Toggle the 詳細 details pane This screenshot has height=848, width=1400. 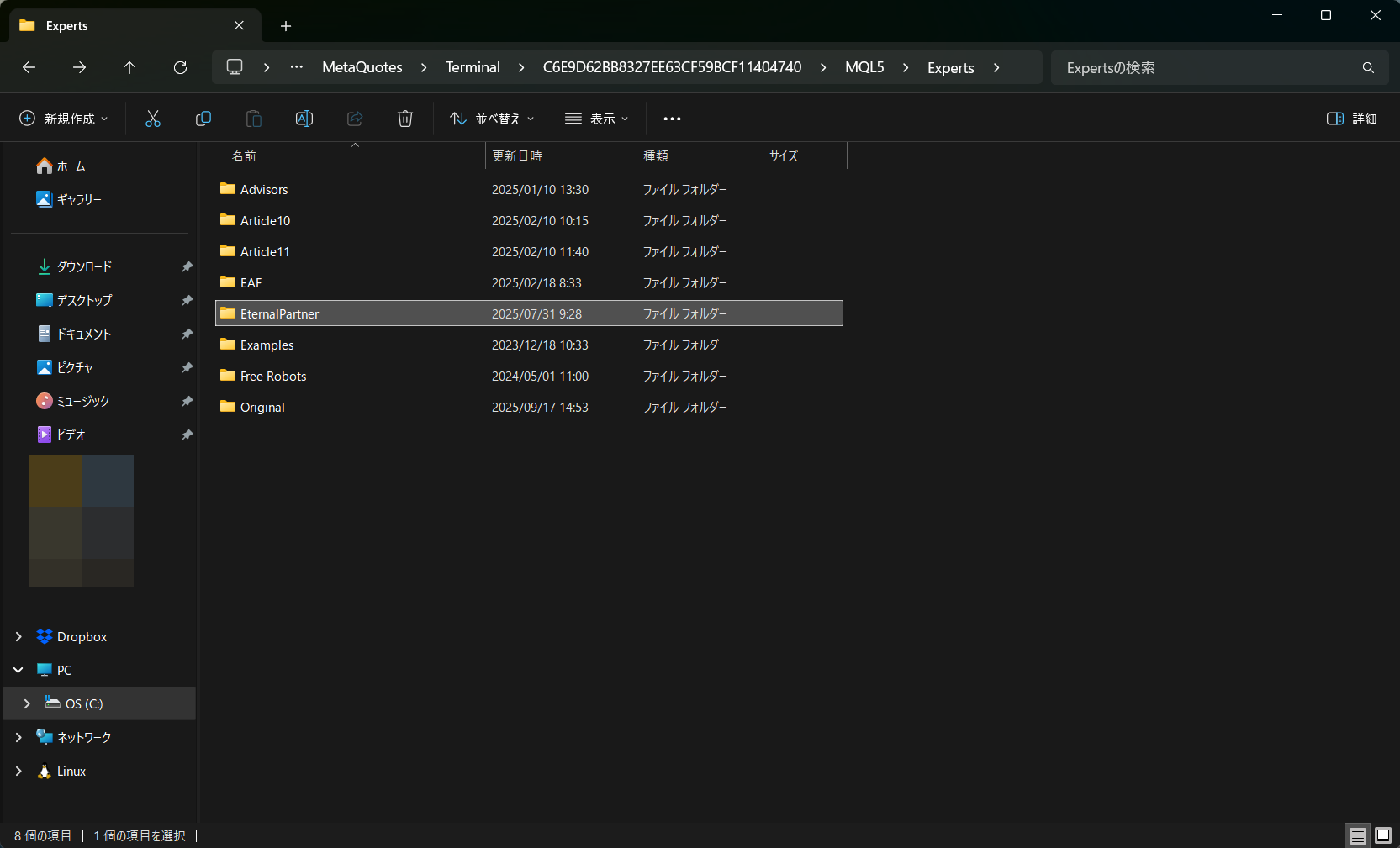coord(1351,119)
